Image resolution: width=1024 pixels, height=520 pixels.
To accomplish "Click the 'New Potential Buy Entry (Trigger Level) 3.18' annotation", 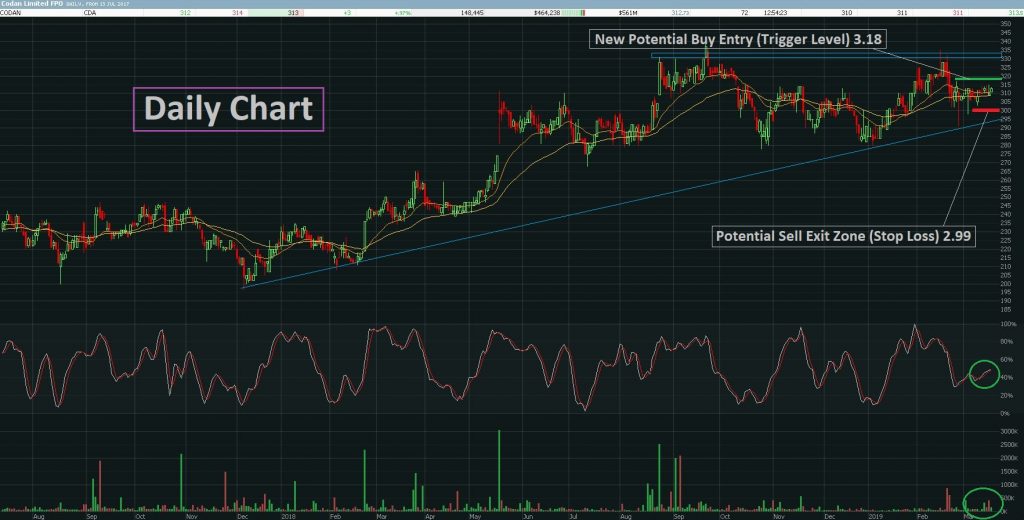I will tap(738, 39).
